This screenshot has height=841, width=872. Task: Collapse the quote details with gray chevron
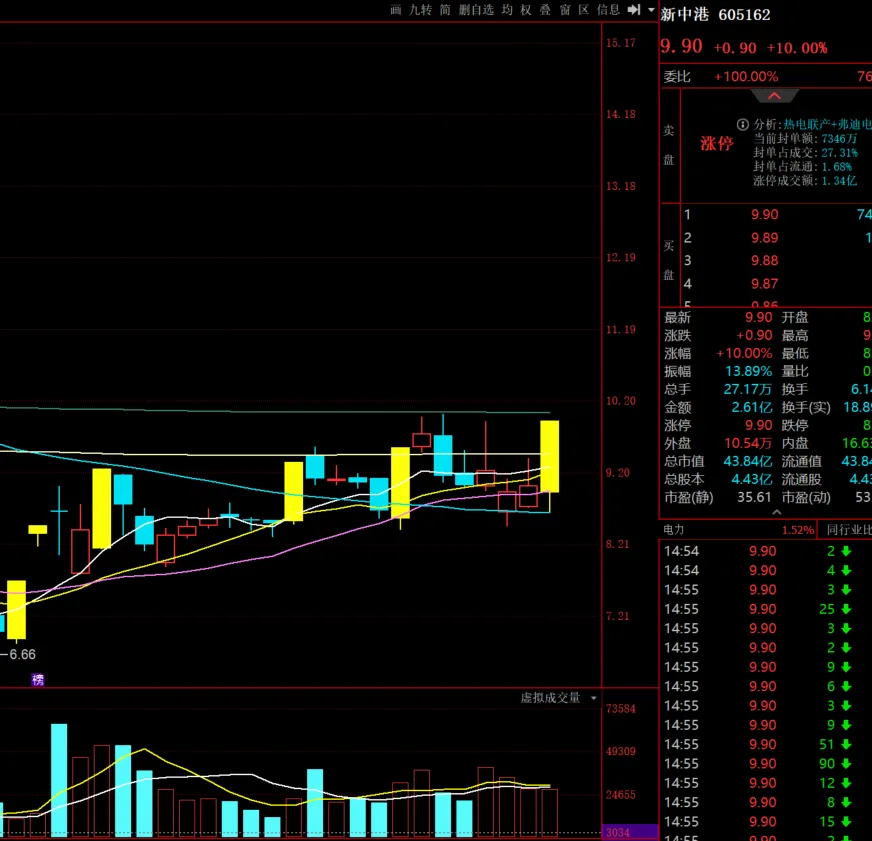pyautogui.click(x=777, y=512)
